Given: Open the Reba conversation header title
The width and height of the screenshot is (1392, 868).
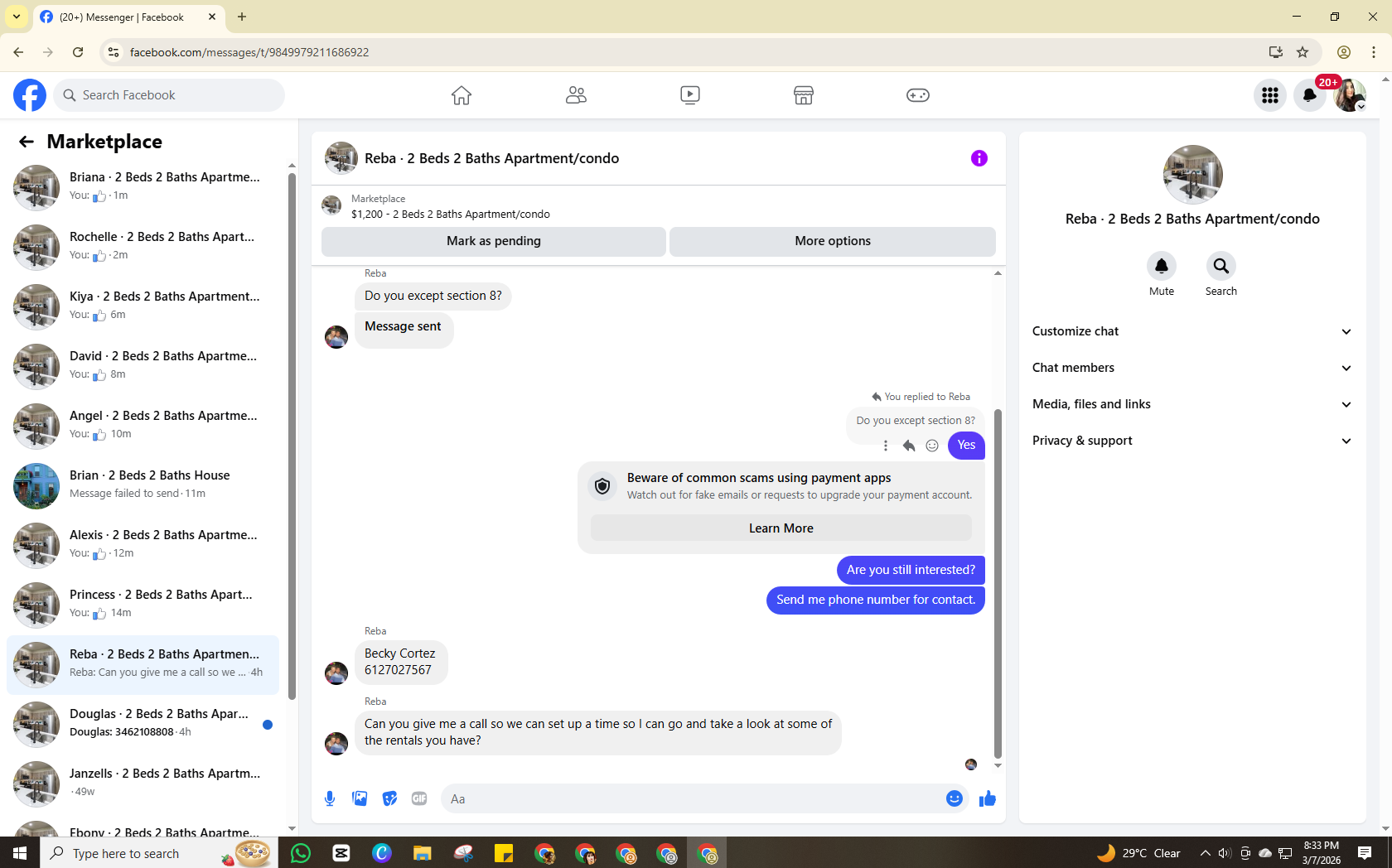Looking at the screenshot, I should (491, 158).
